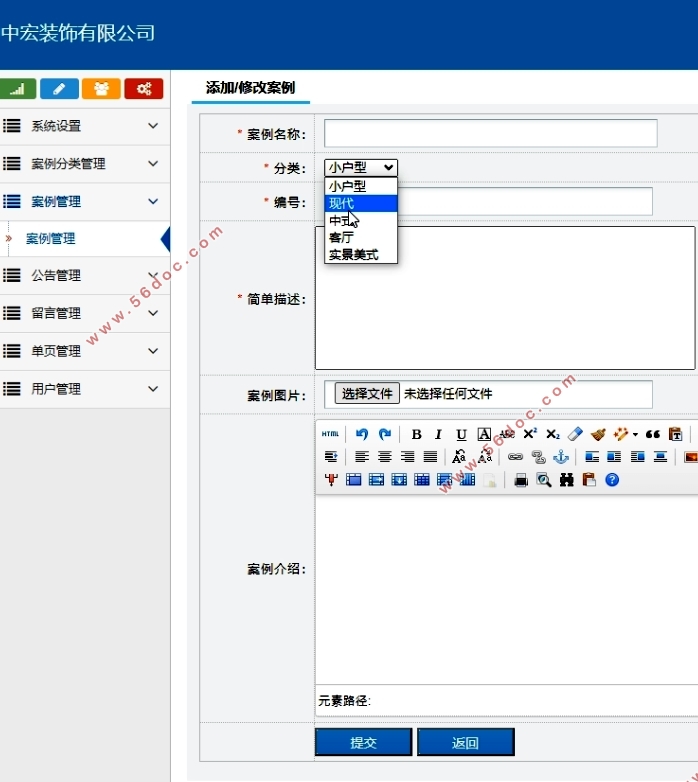698x782 pixels.
Task: Select 现代 from the category dropdown
Action: click(x=361, y=203)
